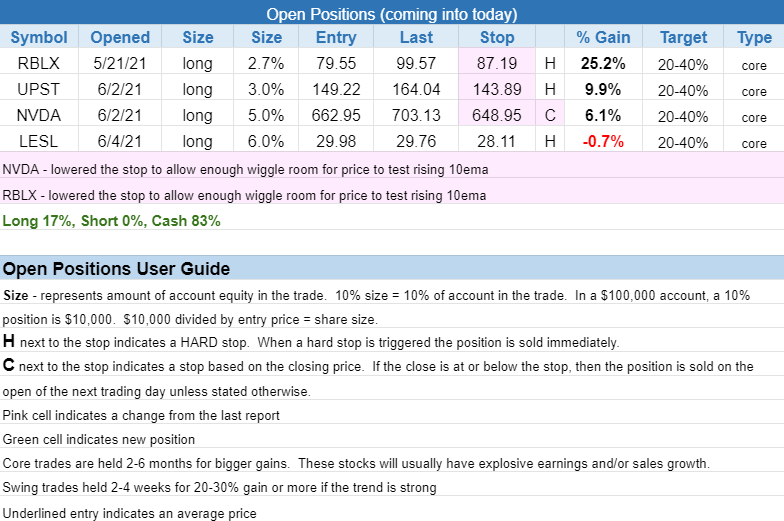Screen dimensions: 784x521
Task: Click the Open Positions title bar
Action: coord(392,14)
